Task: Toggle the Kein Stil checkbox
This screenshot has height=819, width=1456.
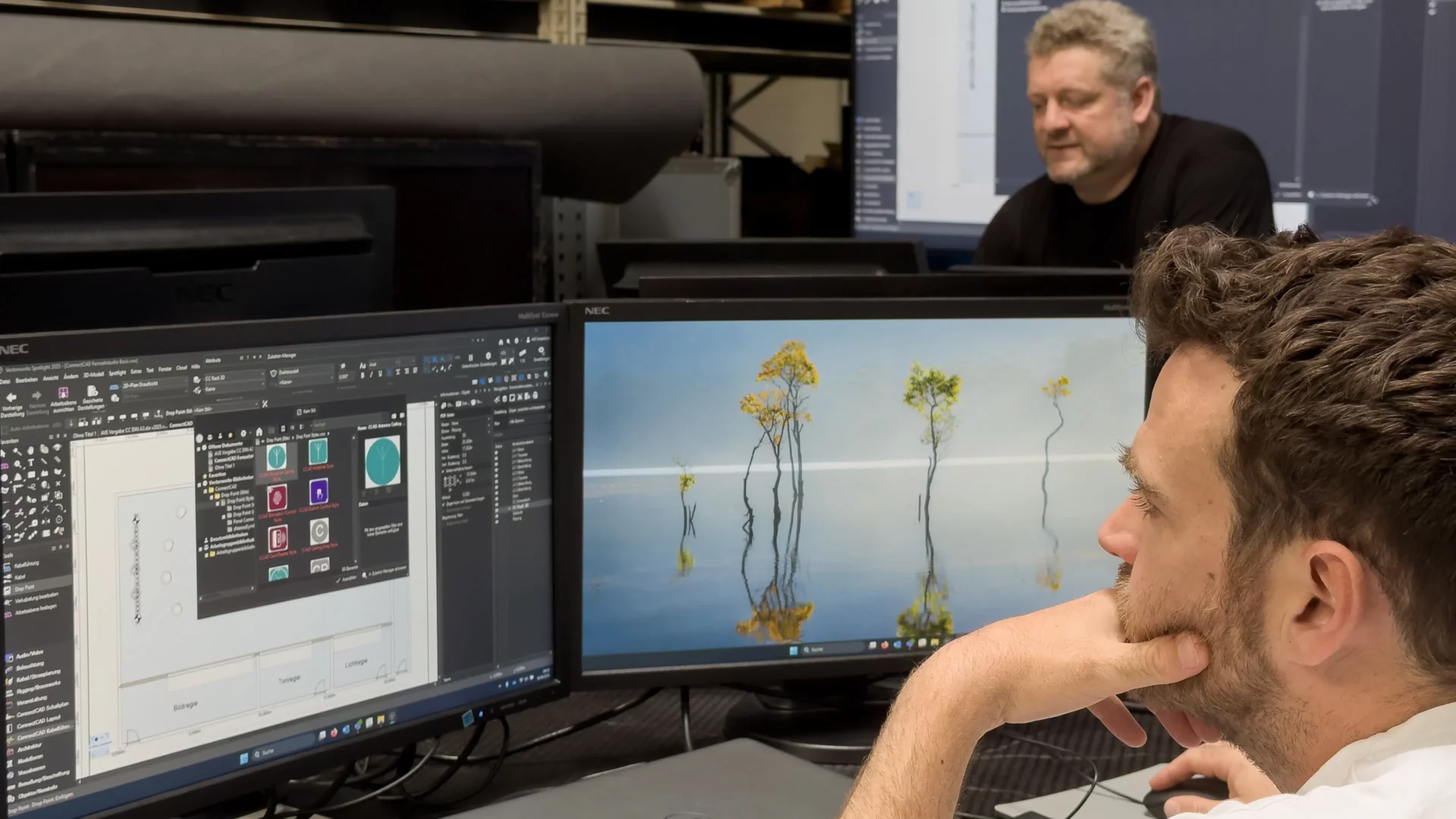Action: [299, 412]
